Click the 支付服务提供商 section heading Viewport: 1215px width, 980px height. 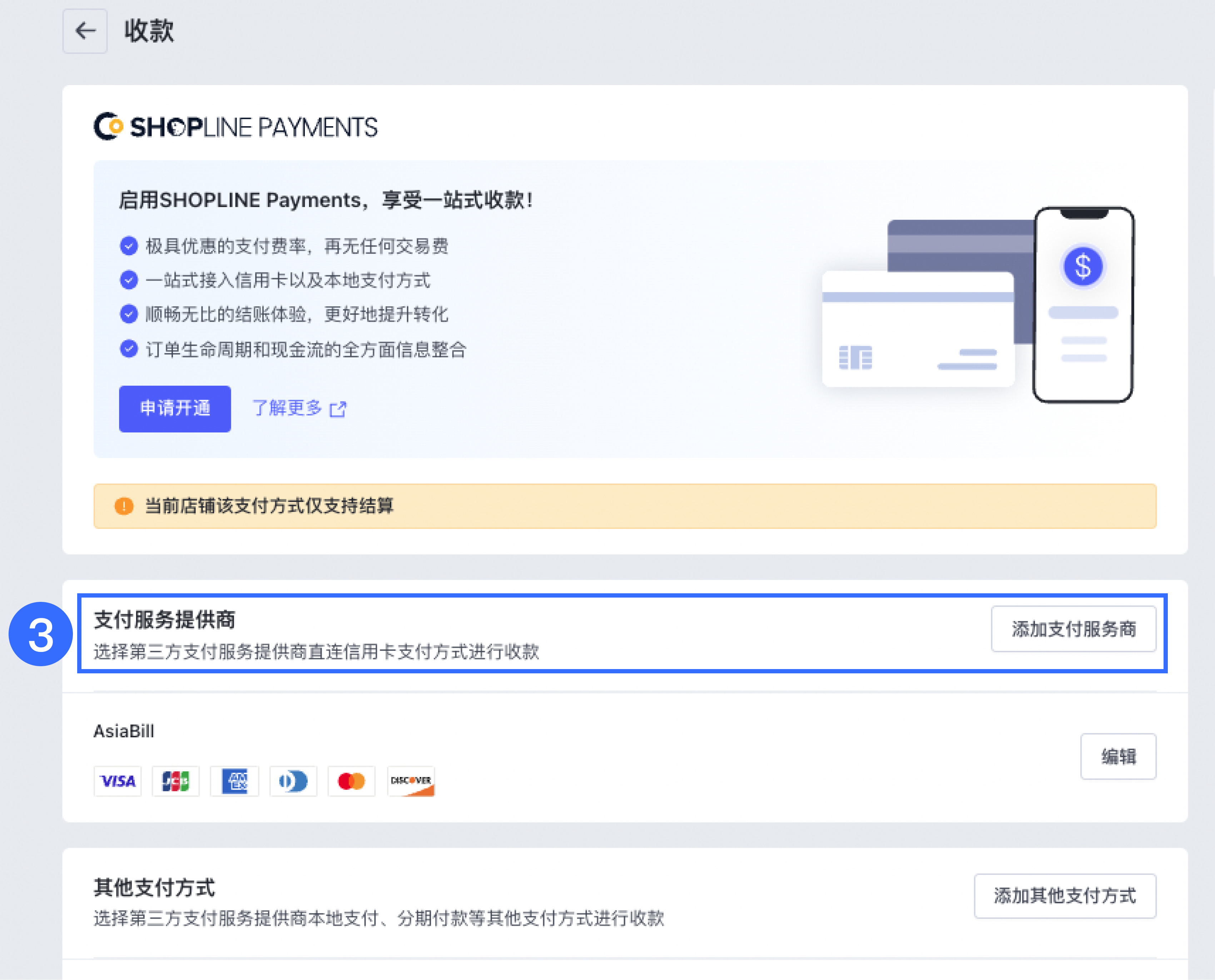pos(164,620)
